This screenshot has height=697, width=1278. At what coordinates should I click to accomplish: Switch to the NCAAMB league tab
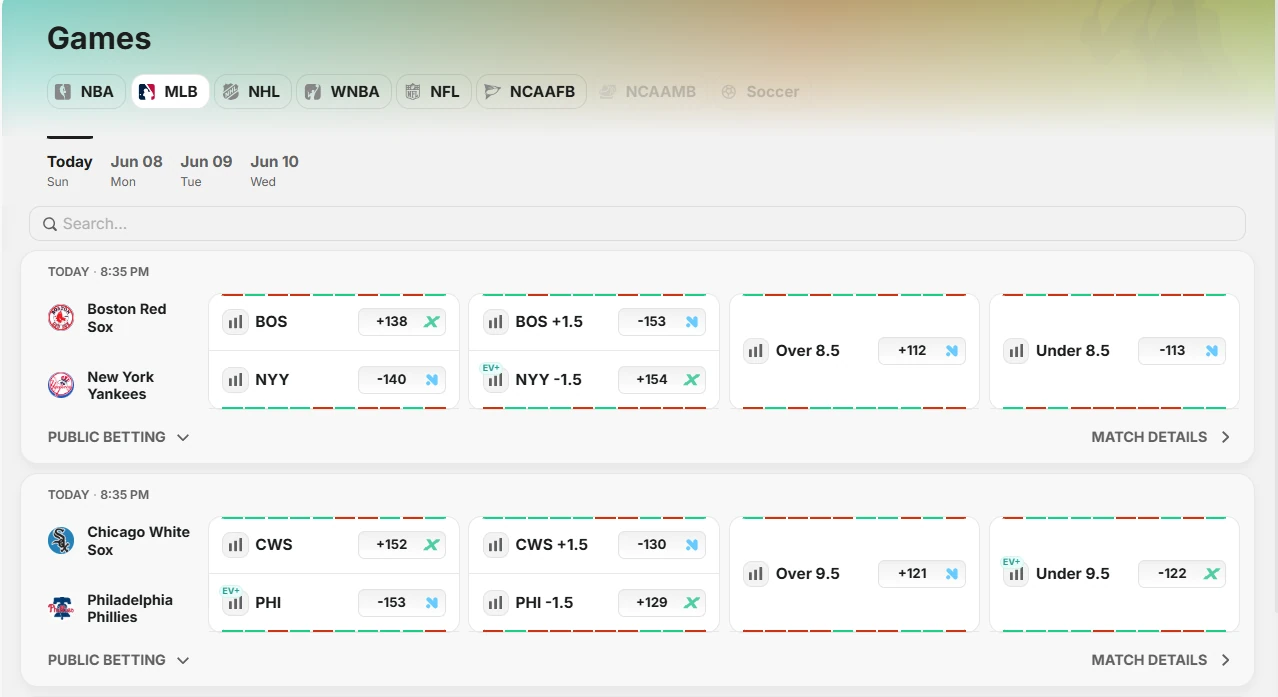tap(648, 92)
